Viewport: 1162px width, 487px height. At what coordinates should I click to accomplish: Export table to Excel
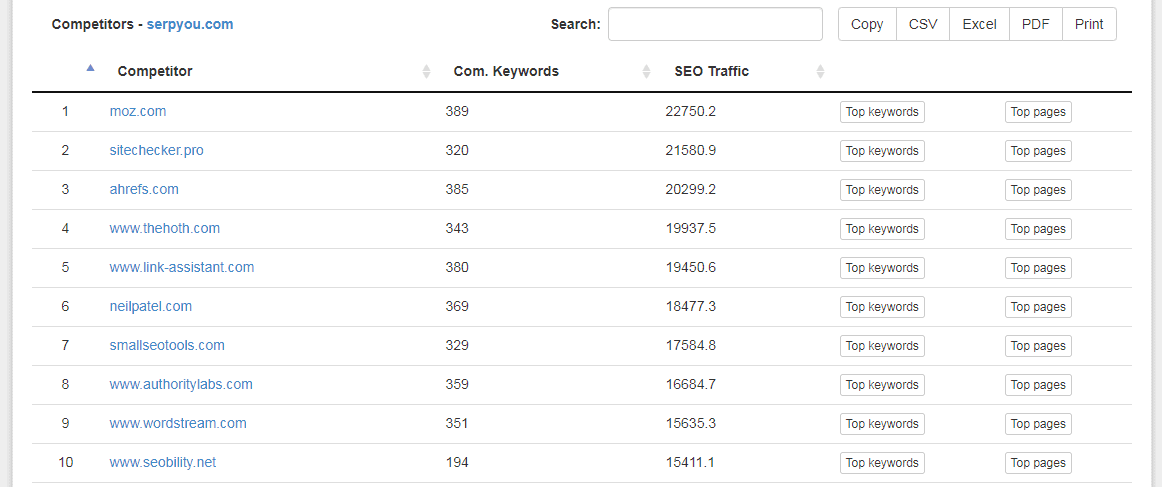point(980,24)
